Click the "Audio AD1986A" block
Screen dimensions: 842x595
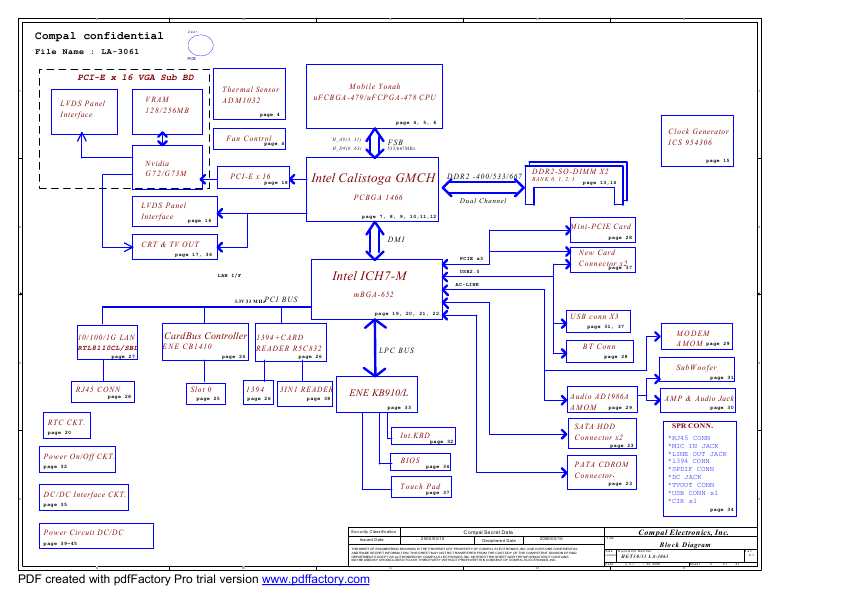click(x=603, y=400)
